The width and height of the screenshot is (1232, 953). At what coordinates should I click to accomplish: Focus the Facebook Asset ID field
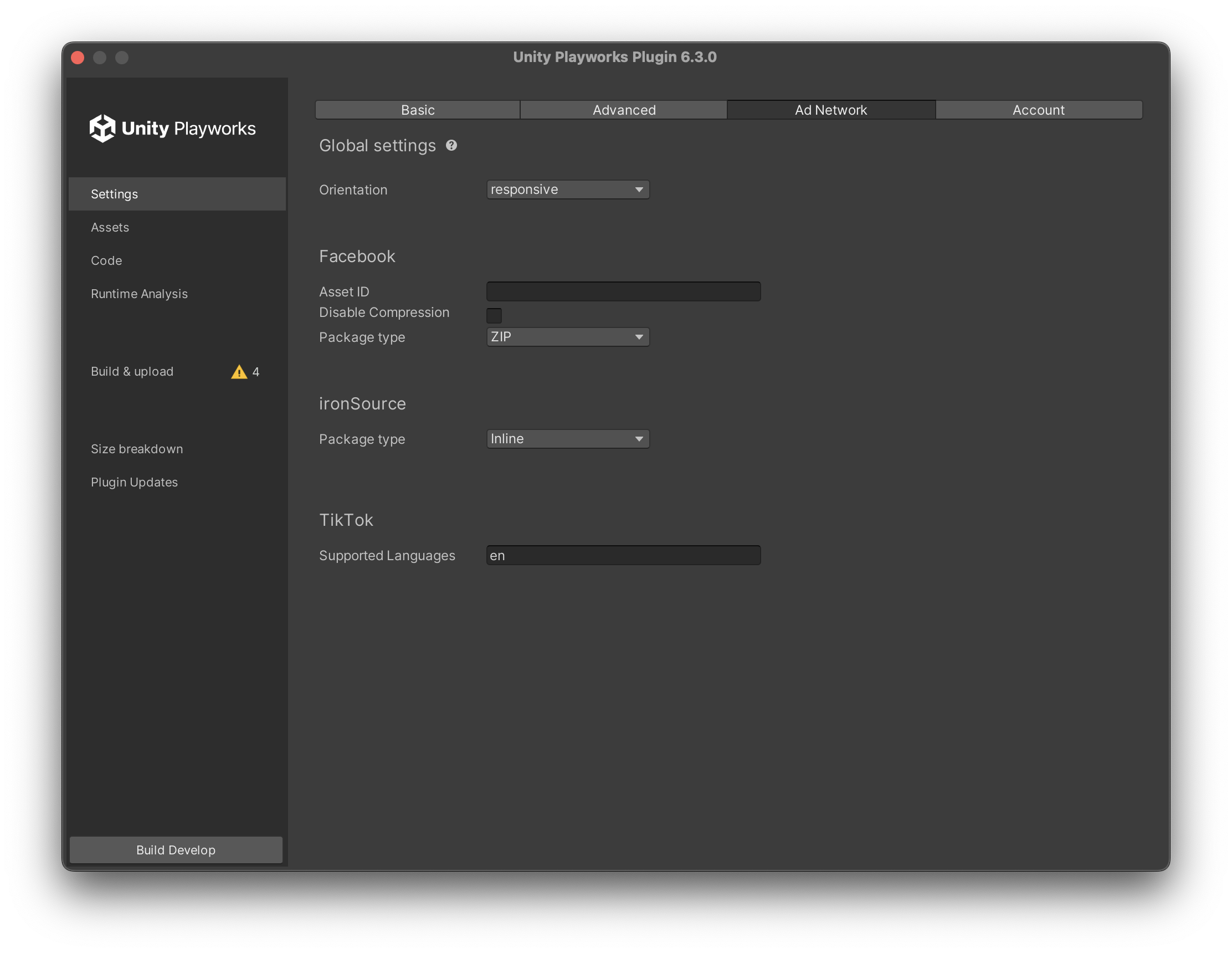coord(623,291)
